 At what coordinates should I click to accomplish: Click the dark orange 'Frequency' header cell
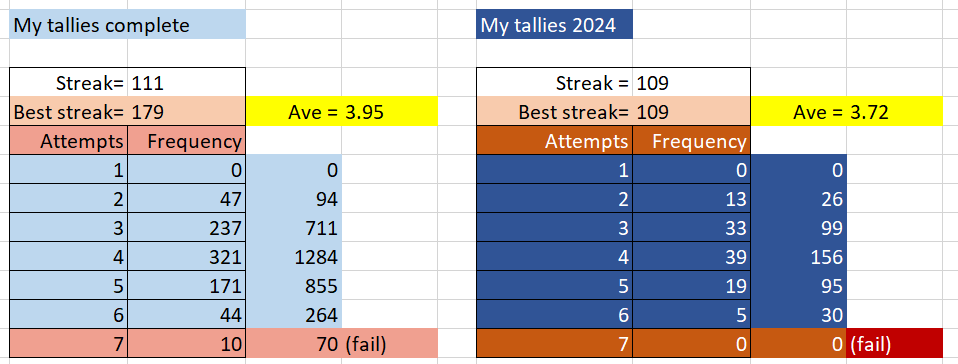click(x=691, y=141)
